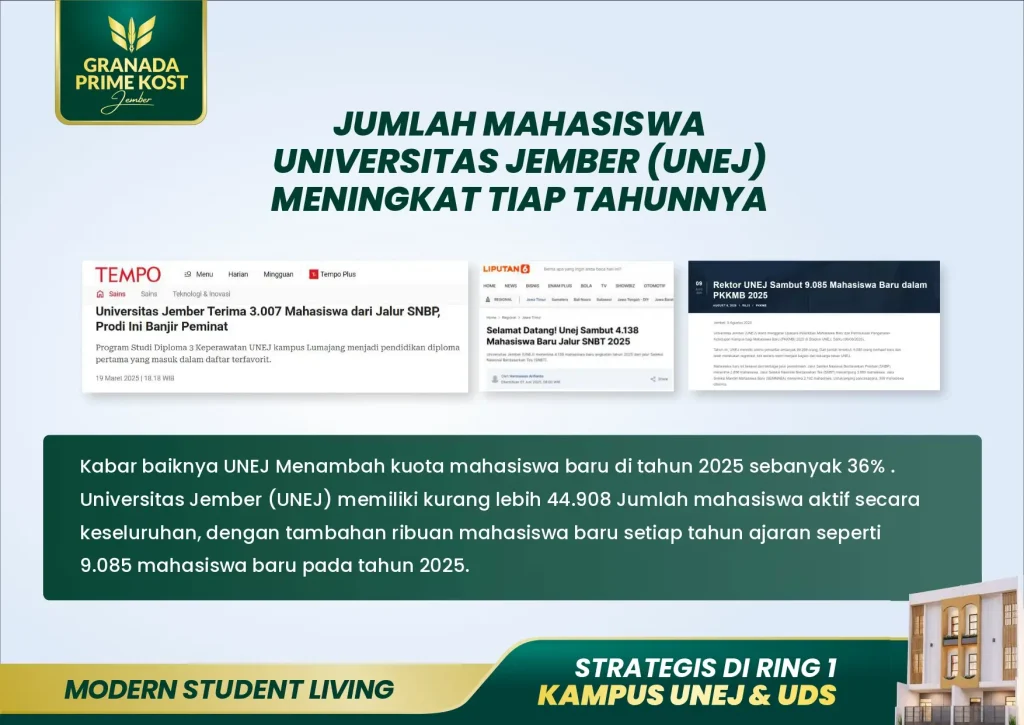Click the Sains home icon in breadcrumb
This screenshot has width=1024, height=725.
(100, 294)
